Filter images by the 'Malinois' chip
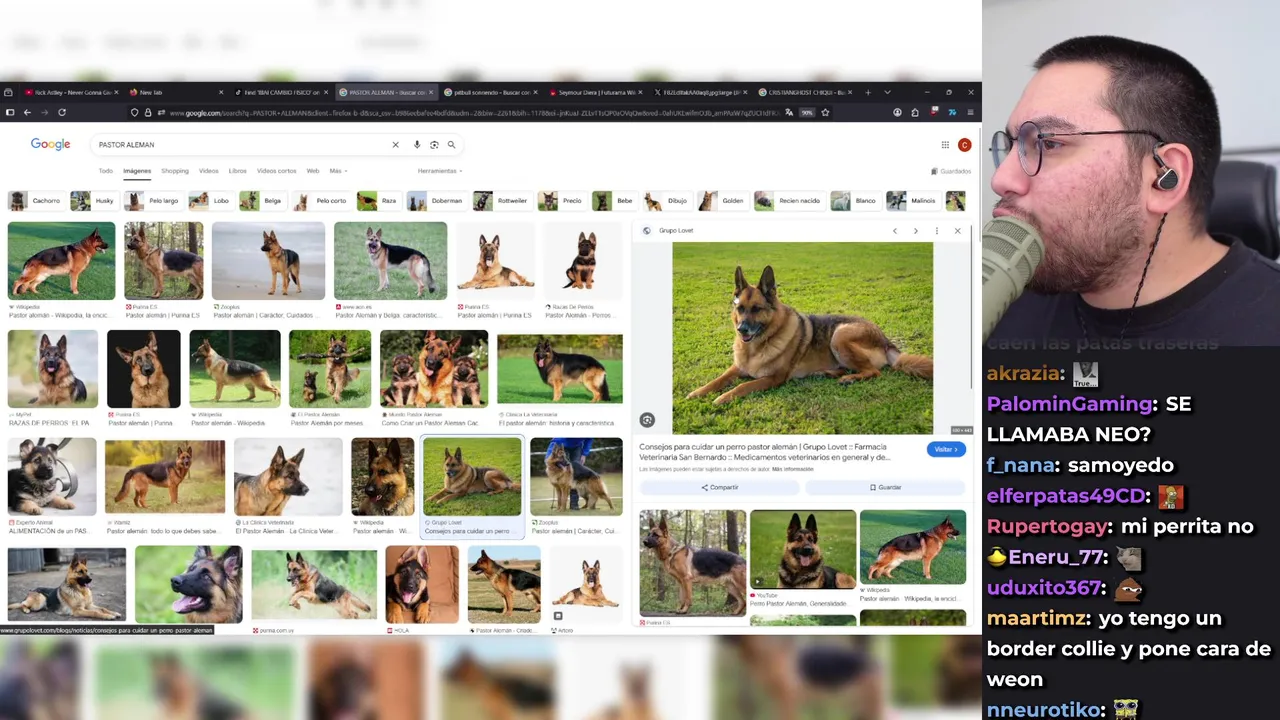 (913, 201)
